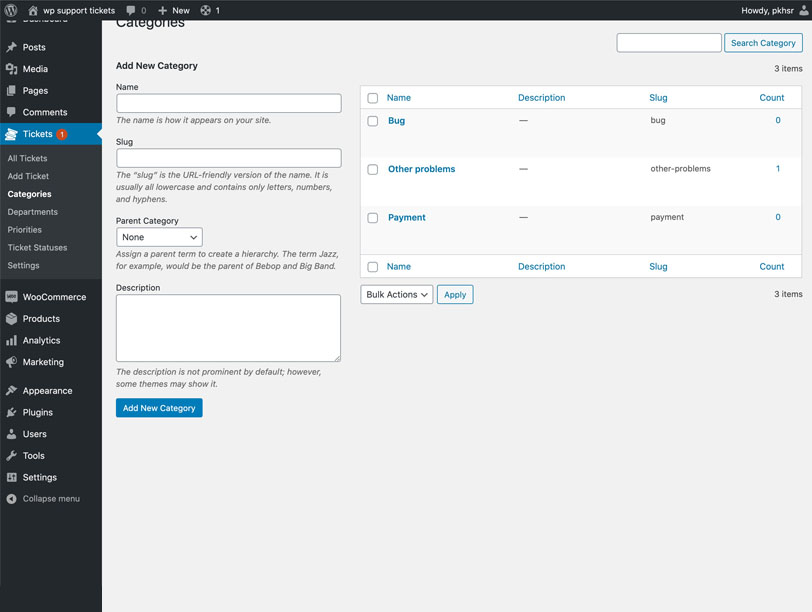Screen dimensions: 812x612
Task: Click the WooCommerce icon in sidebar
Action: (11, 297)
